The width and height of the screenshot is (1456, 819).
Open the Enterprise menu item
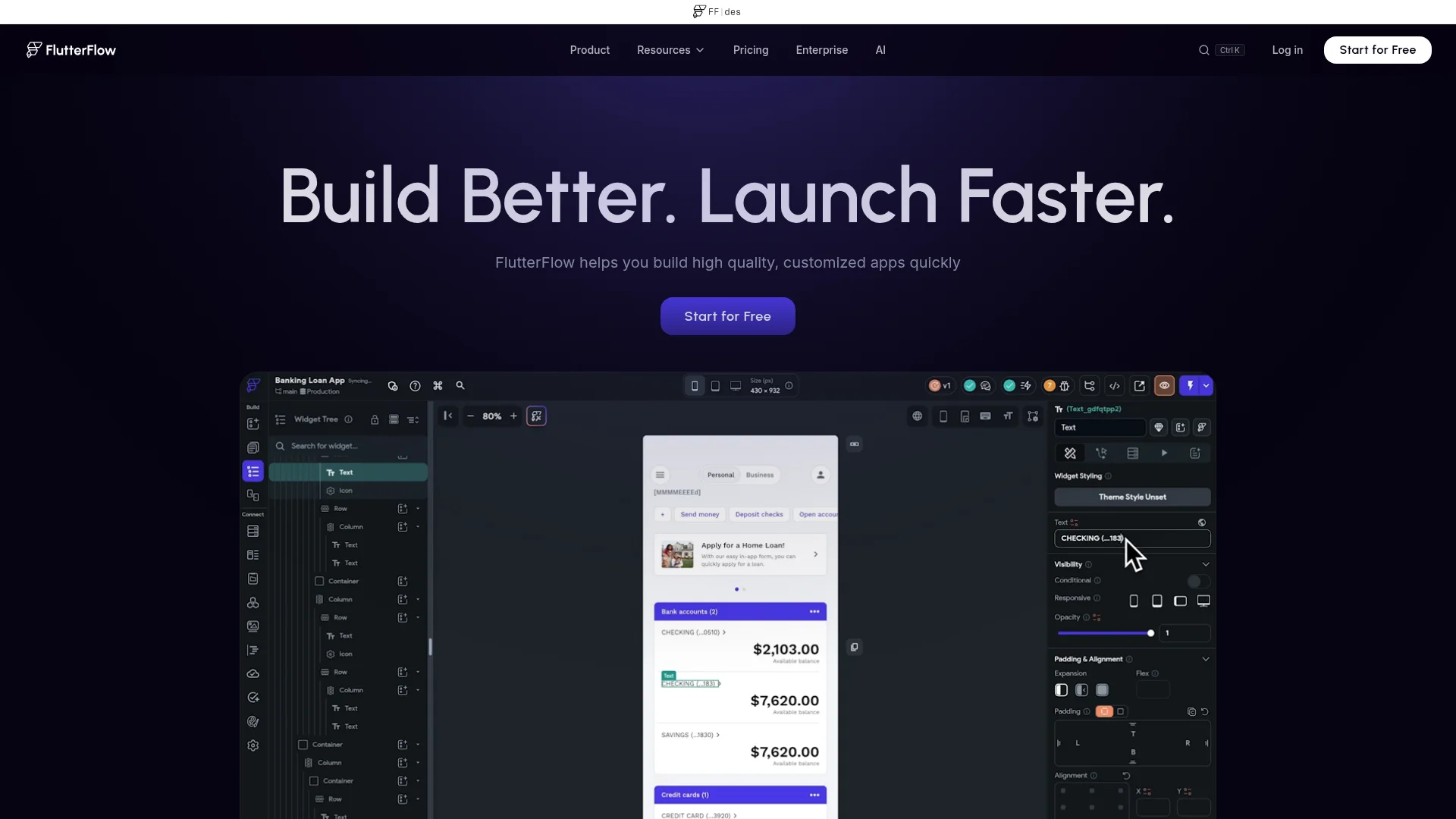pos(822,50)
